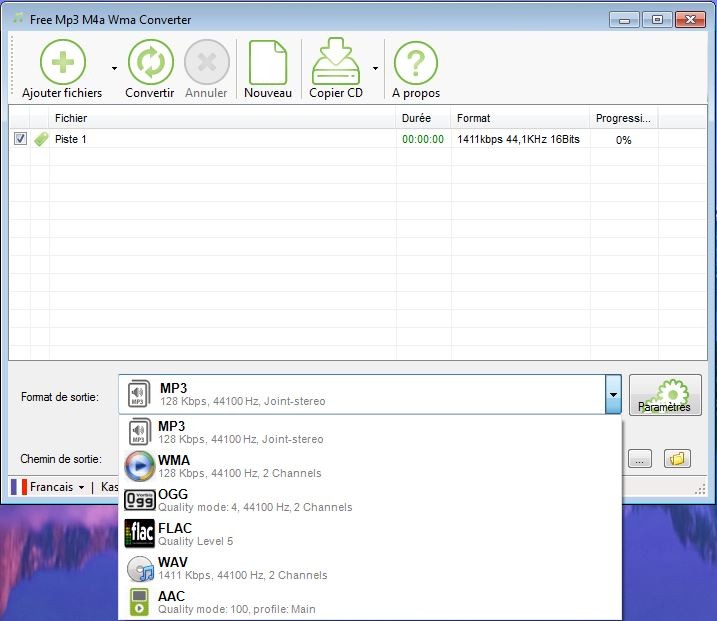Expand the Ajouter fichiers dropdown arrow
Image resolution: width=717 pixels, height=621 pixels.
pyautogui.click(x=114, y=69)
